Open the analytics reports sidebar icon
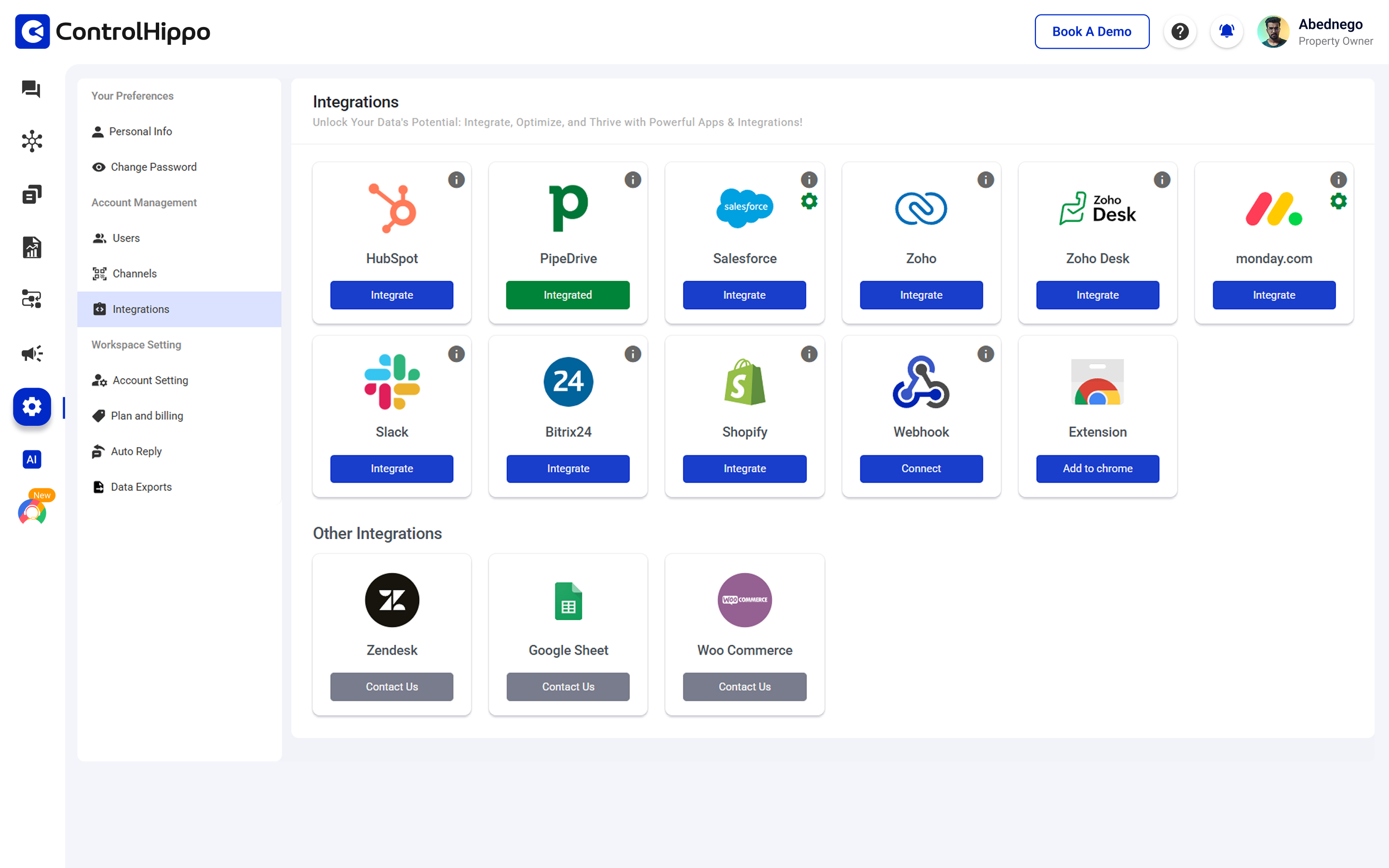 (31, 247)
